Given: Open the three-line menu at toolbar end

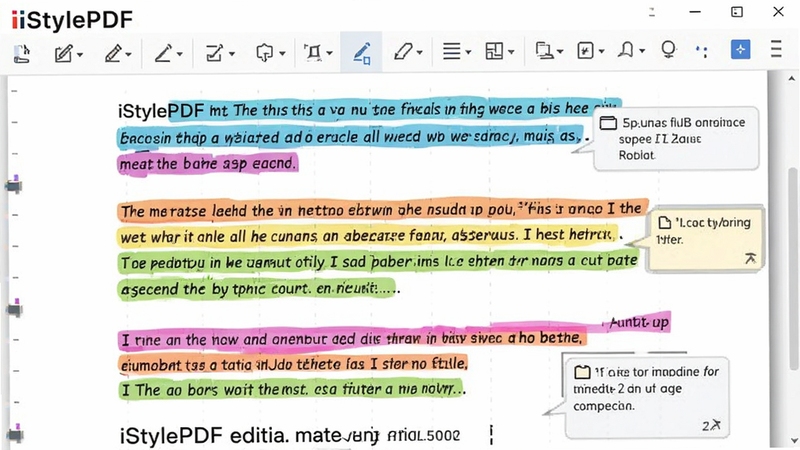Looking at the screenshot, I should (x=776, y=49).
